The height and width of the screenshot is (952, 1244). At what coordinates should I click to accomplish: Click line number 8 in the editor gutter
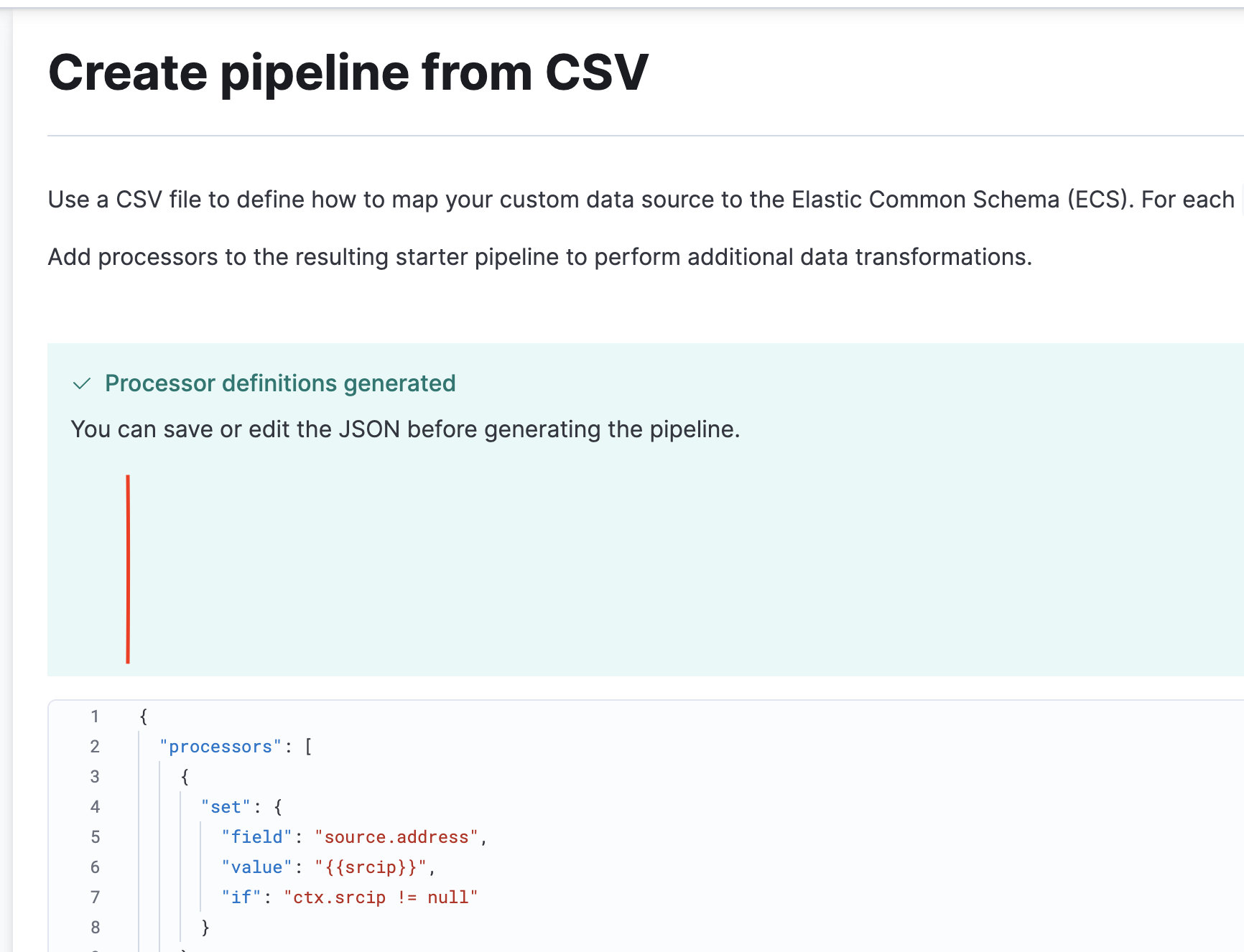tap(95, 928)
